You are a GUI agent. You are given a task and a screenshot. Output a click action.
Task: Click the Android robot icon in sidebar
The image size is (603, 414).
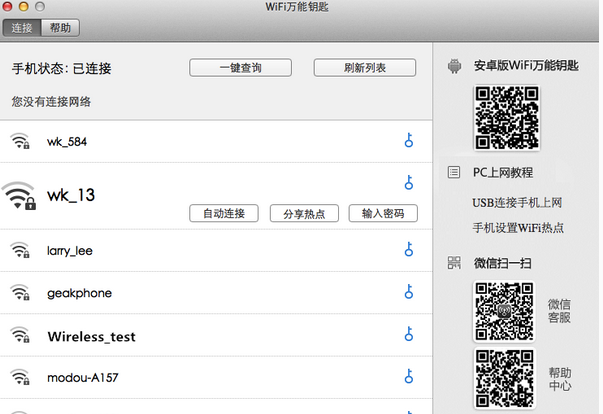point(454,66)
